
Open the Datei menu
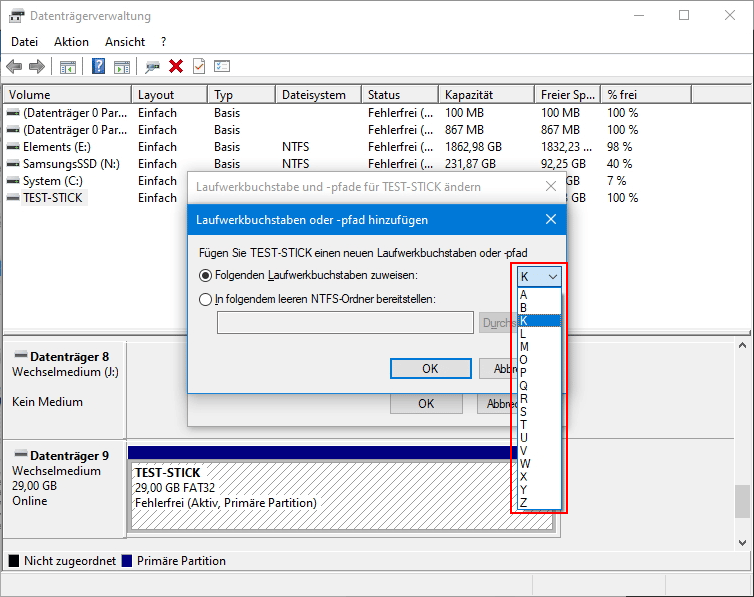click(x=25, y=42)
